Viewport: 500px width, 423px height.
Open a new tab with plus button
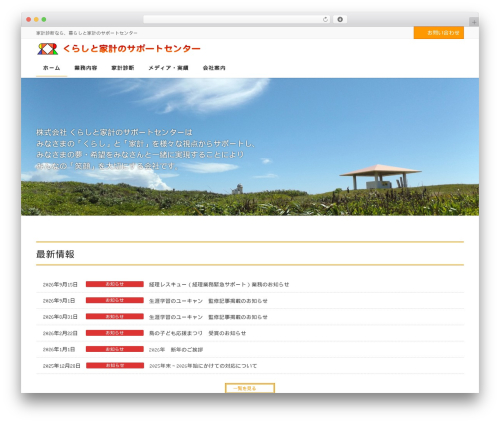click(x=474, y=22)
